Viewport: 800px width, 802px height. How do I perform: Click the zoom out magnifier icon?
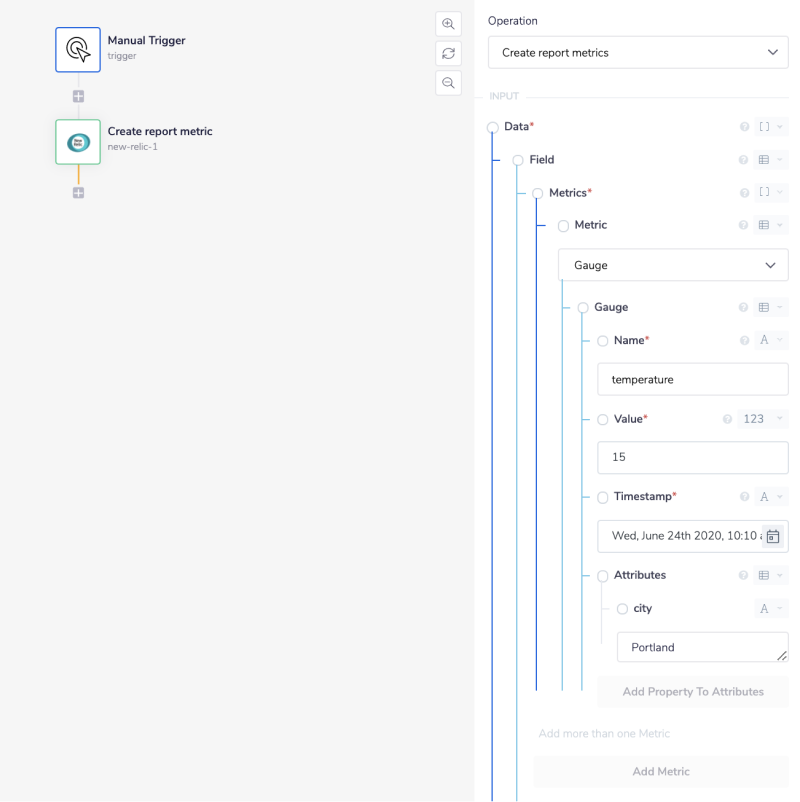[x=448, y=83]
